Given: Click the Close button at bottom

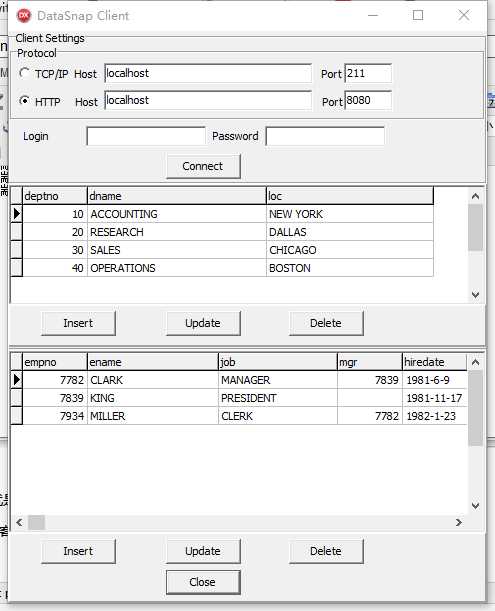Looking at the screenshot, I should point(203,582).
